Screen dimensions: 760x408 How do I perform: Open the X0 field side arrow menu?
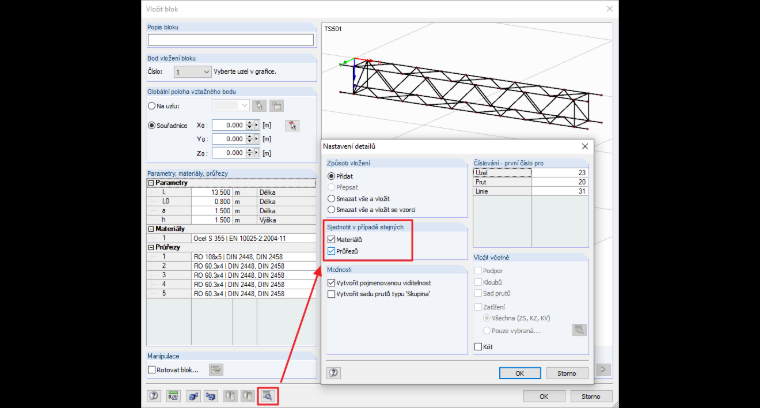256,125
